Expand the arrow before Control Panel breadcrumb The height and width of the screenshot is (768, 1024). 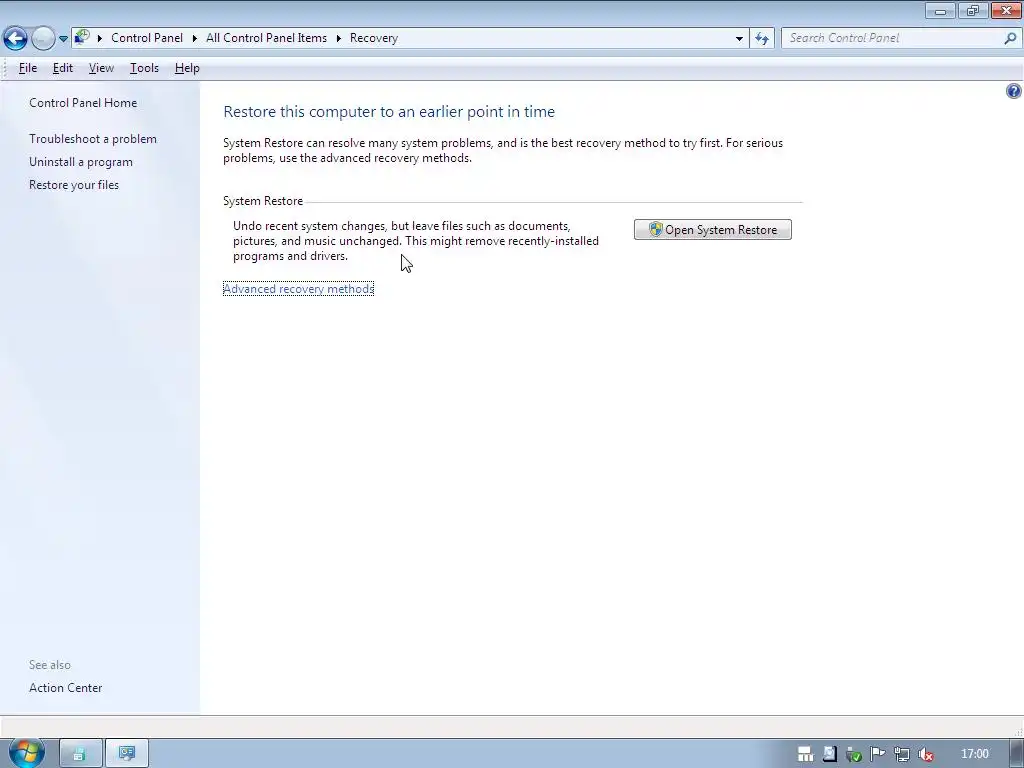coord(100,39)
